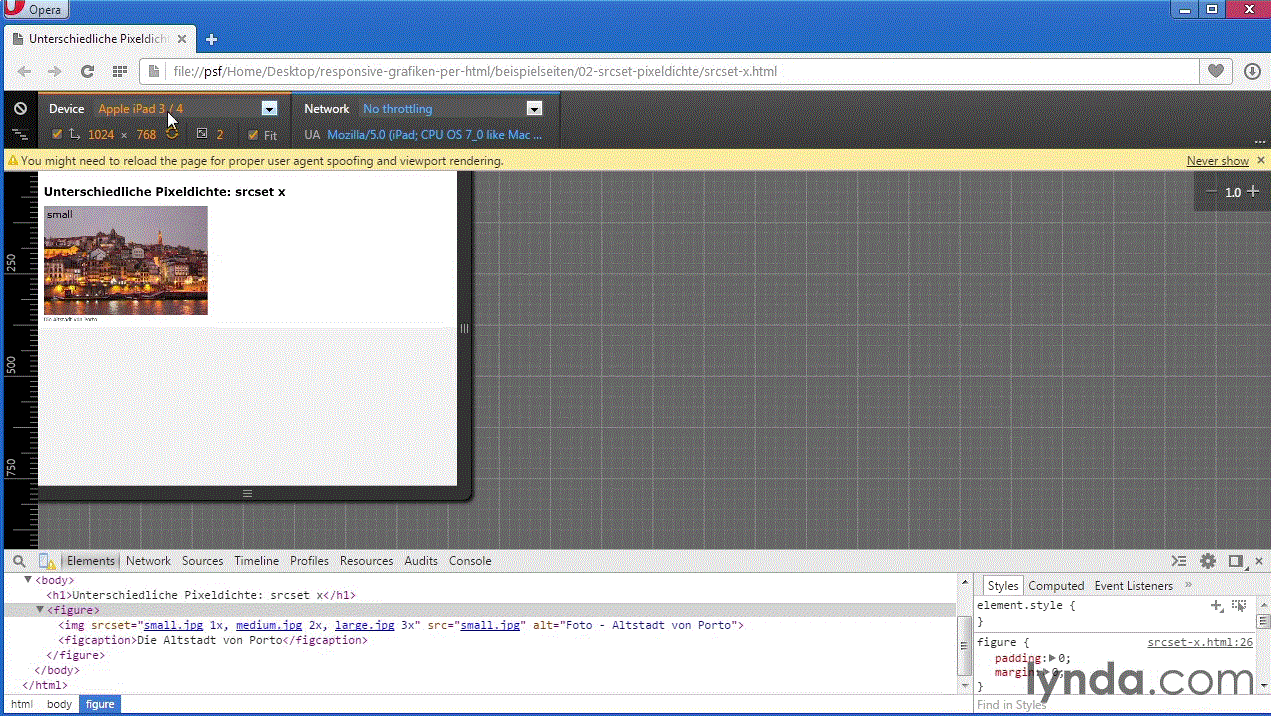Add new style rule plus icon
The image size is (1271, 716).
point(1217,606)
